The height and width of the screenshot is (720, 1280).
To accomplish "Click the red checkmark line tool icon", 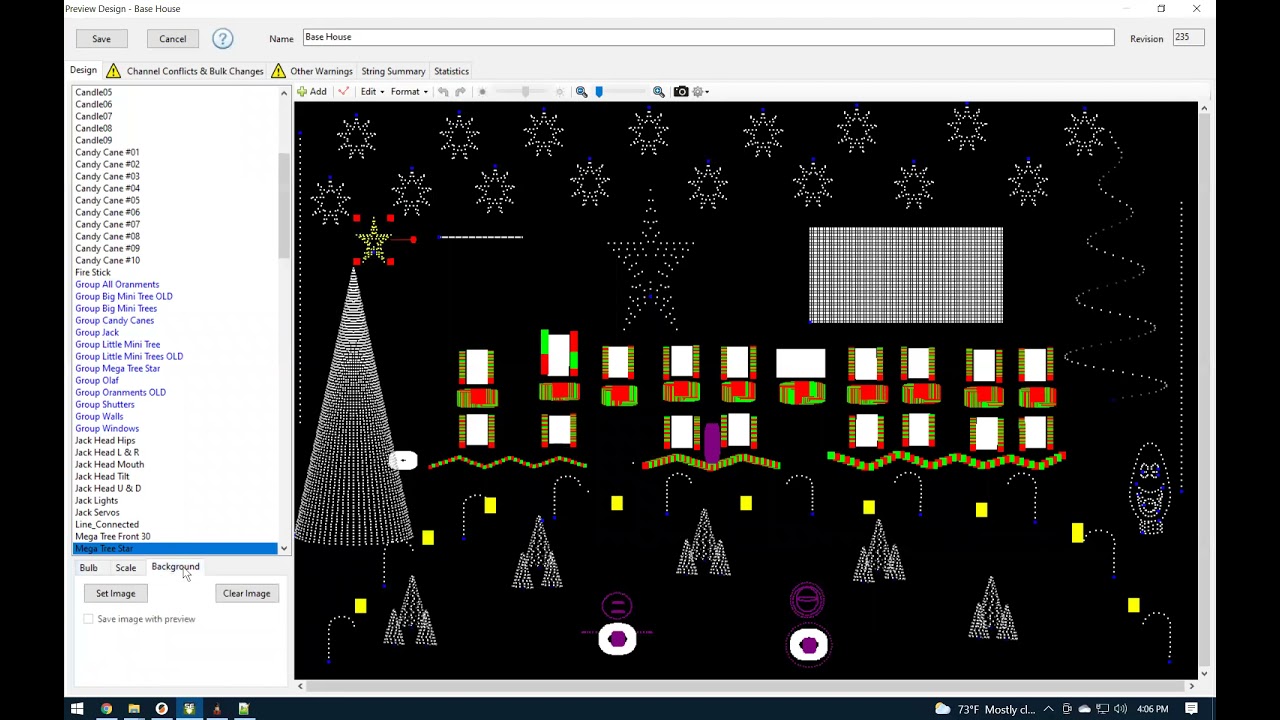I will pos(343,92).
